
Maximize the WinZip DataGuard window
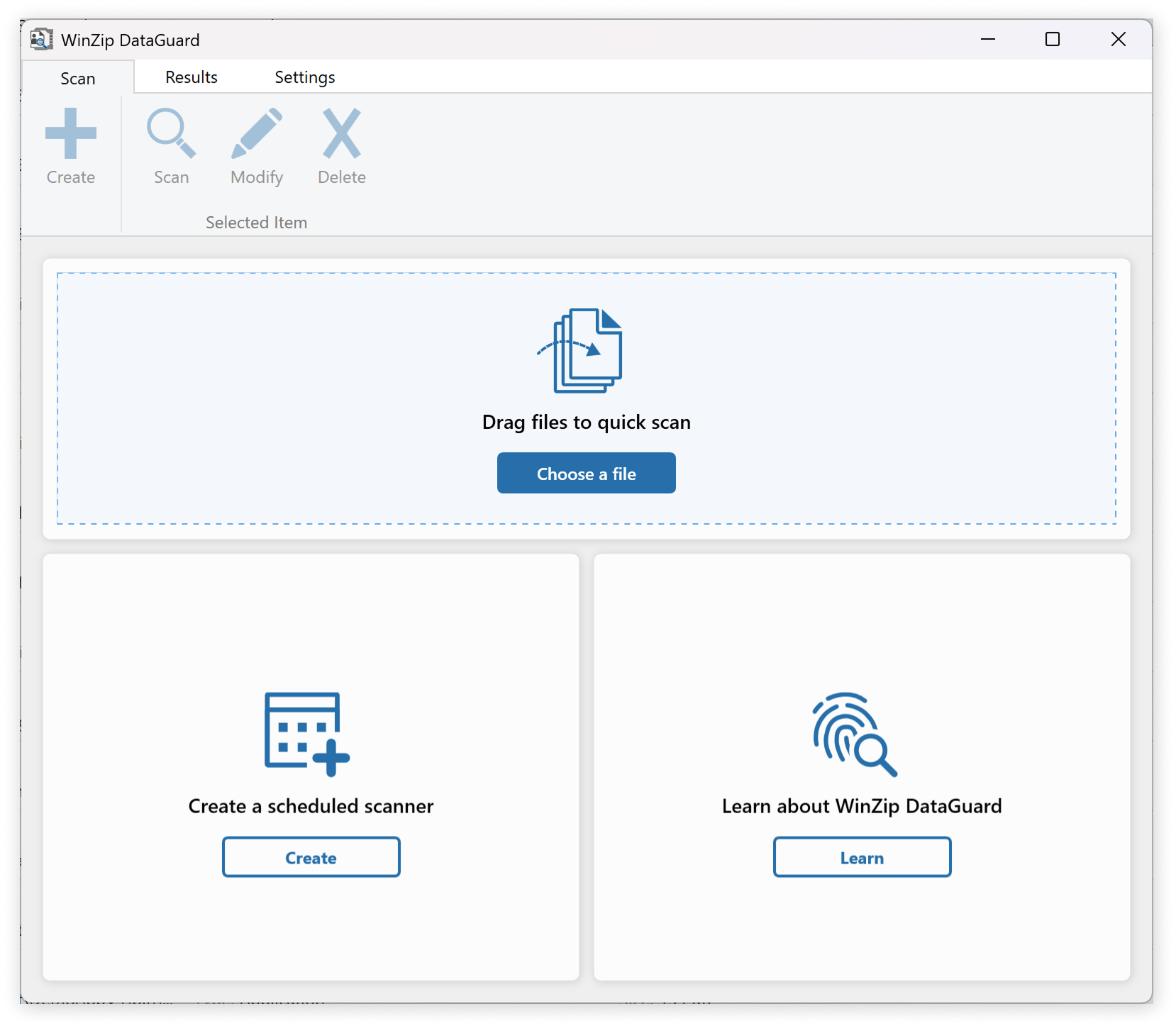pos(1053,39)
